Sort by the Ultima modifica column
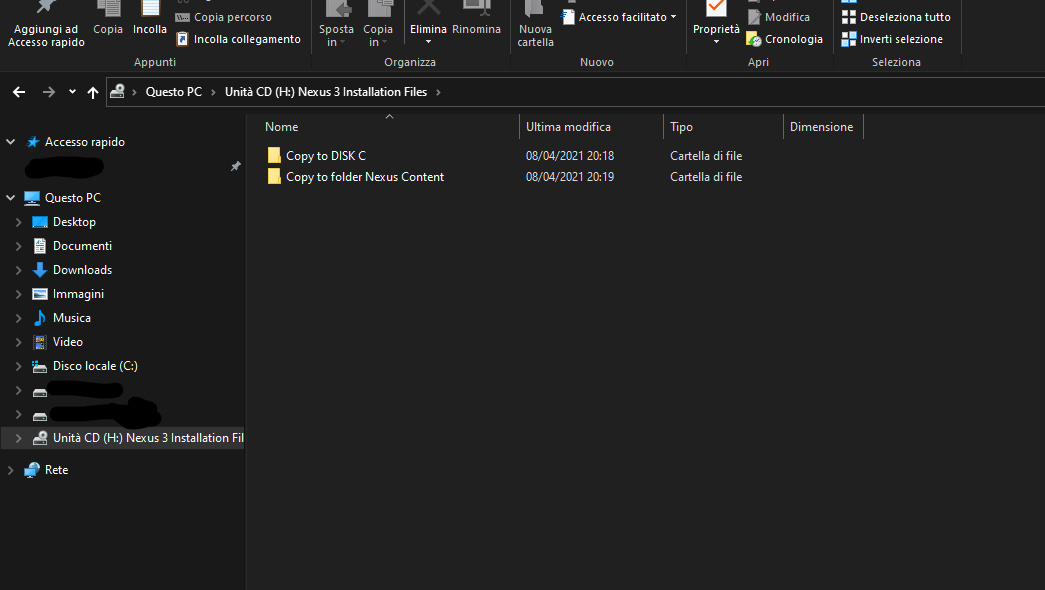Viewport: 1045px width, 590px height. (x=568, y=127)
